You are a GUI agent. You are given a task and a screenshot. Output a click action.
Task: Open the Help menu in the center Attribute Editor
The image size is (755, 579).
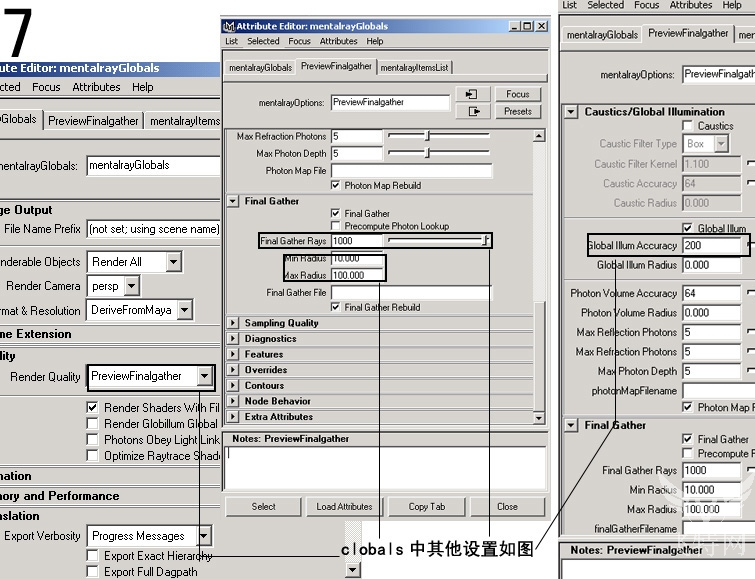pyautogui.click(x=375, y=41)
